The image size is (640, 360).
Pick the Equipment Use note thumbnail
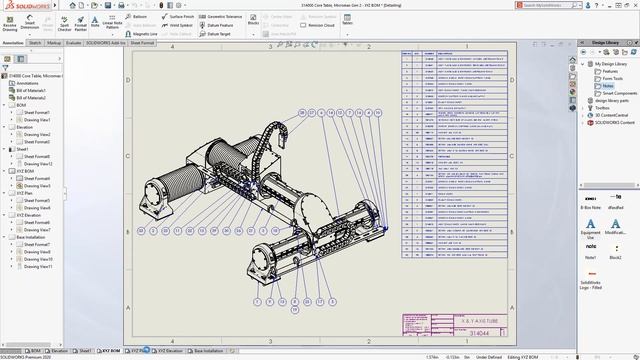coord(591,229)
